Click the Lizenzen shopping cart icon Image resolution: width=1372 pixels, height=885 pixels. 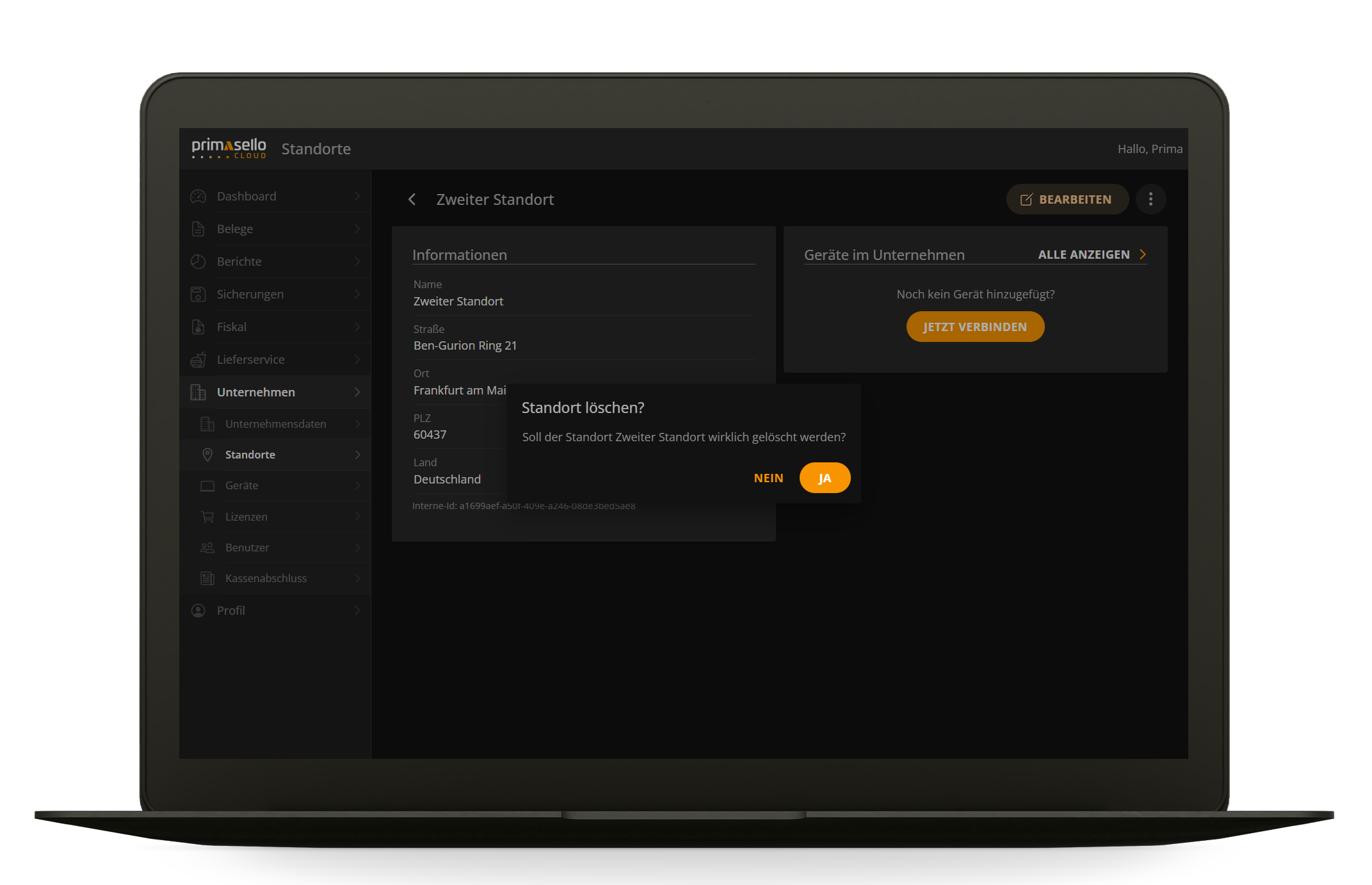[x=207, y=517]
